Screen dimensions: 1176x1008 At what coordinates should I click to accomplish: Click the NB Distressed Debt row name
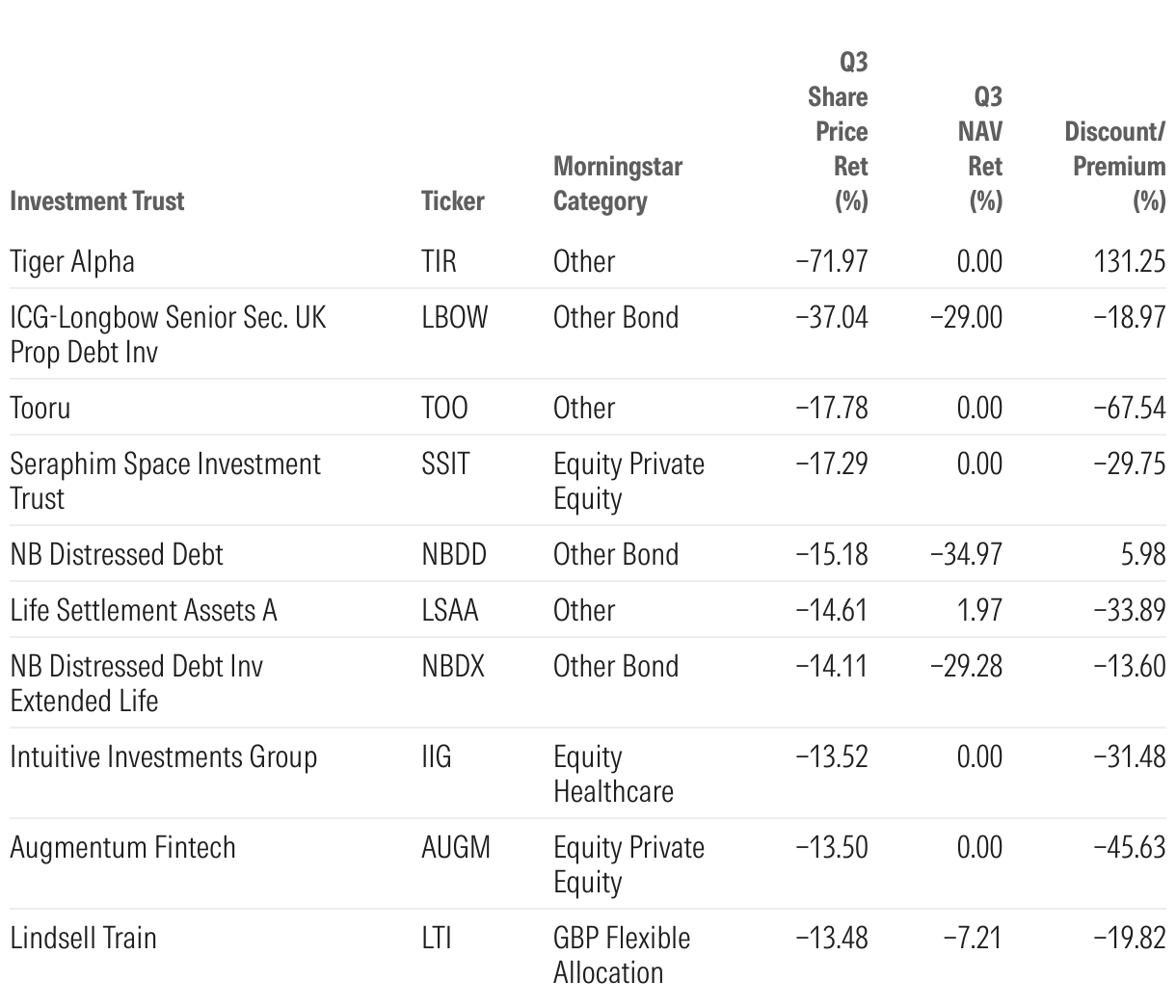(x=117, y=554)
